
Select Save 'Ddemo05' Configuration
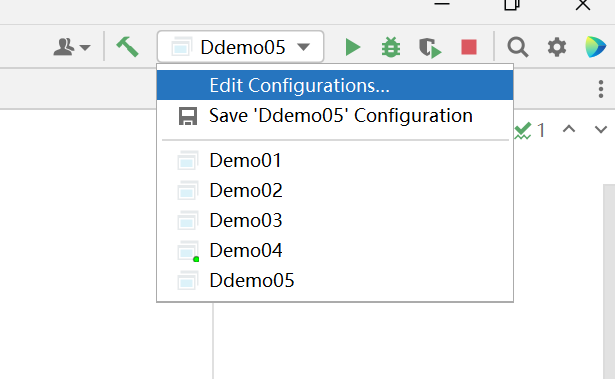click(335, 116)
